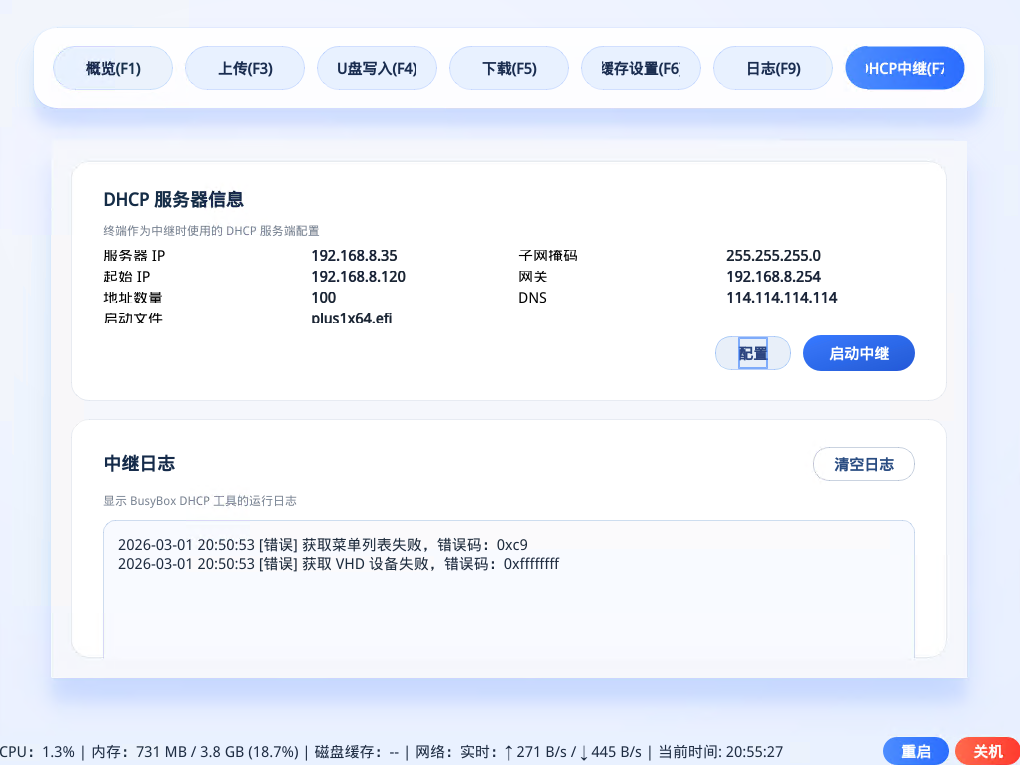Select the DHCP中继(F7) tab

coord(904,69)
